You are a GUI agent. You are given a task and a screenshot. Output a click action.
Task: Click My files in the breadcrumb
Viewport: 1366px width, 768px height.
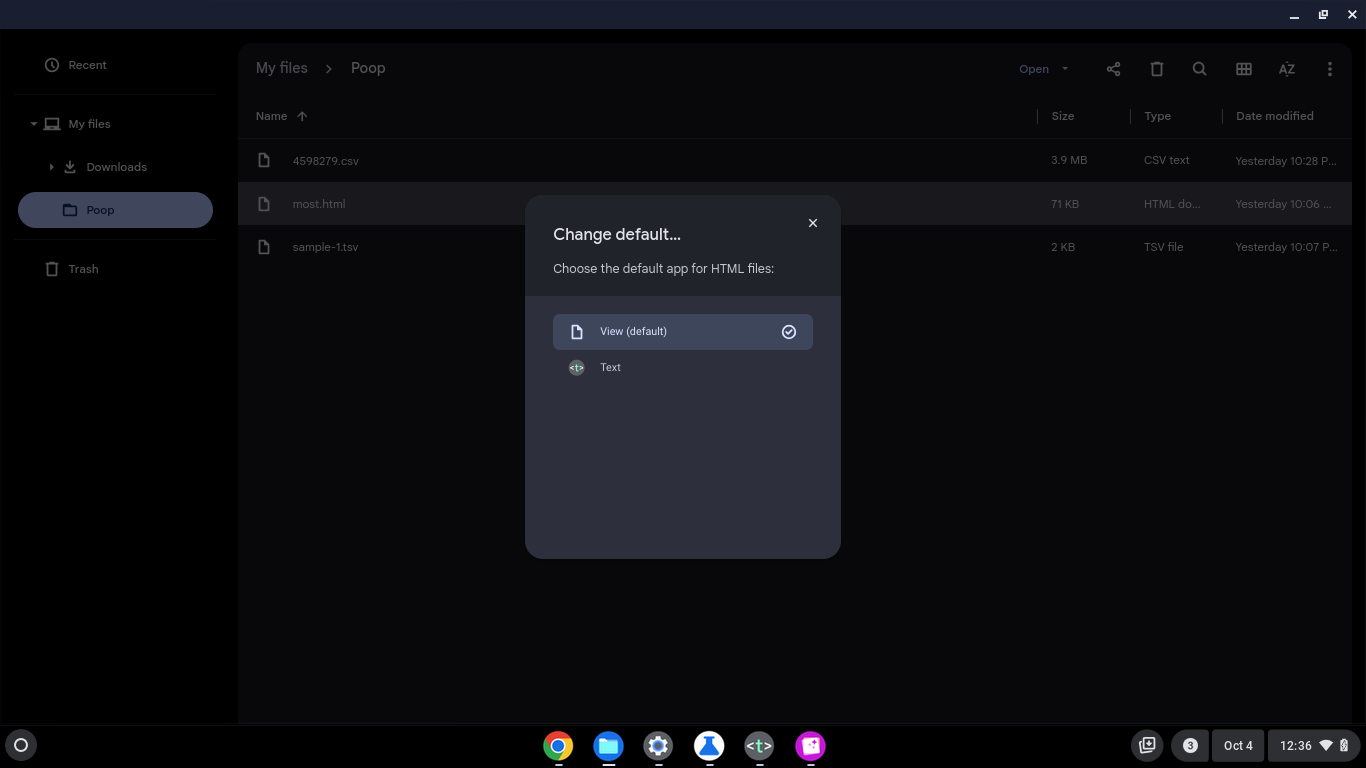pyautogui.click(x=281, y=68)
